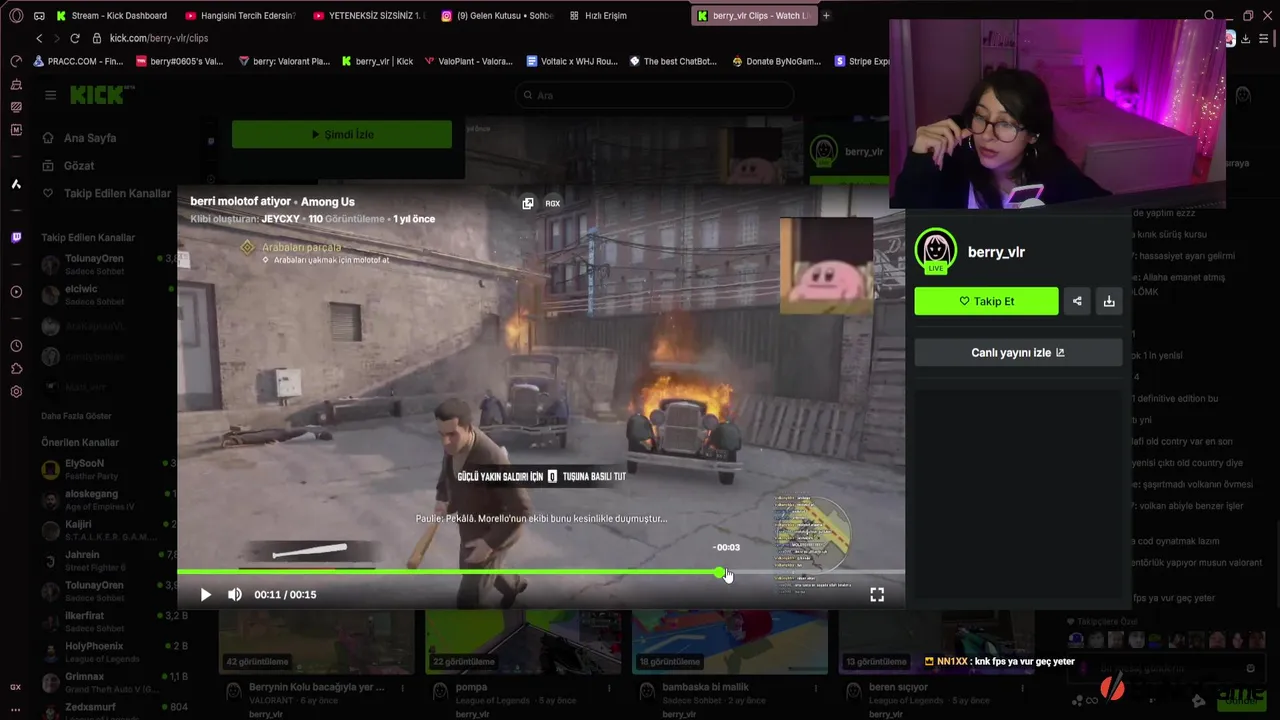
Task: Open history clock icon in Opera sidebar
Action: coord(16,346)
